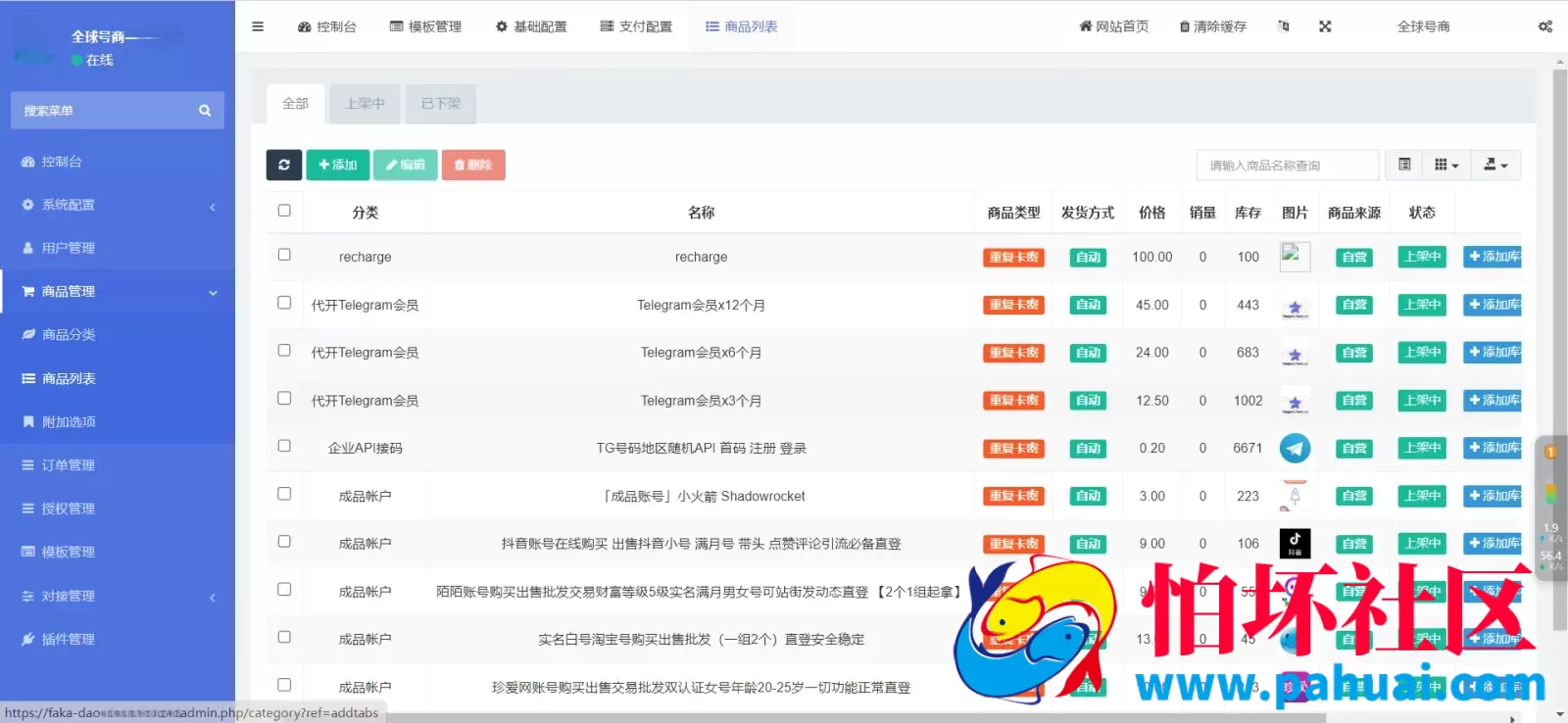Screen dimensions: 1568x723
Task: Go to 网站首页 link in header
Action: (x=1114, y=26)
